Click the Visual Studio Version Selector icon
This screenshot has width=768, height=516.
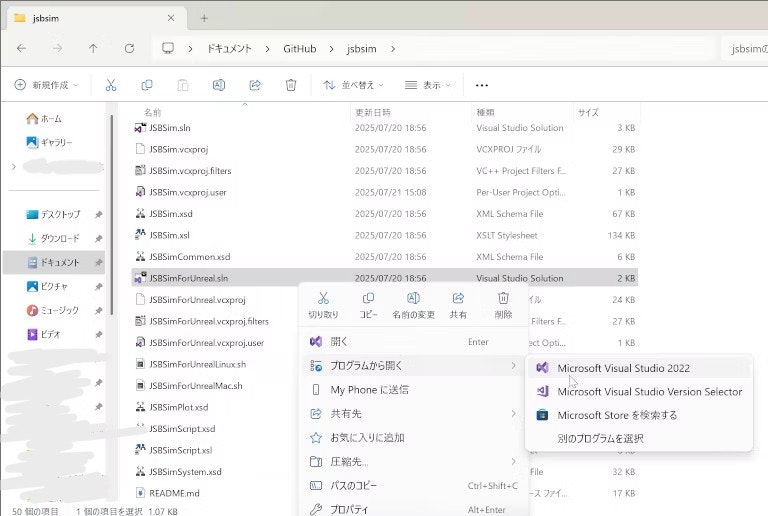point(542,391)
